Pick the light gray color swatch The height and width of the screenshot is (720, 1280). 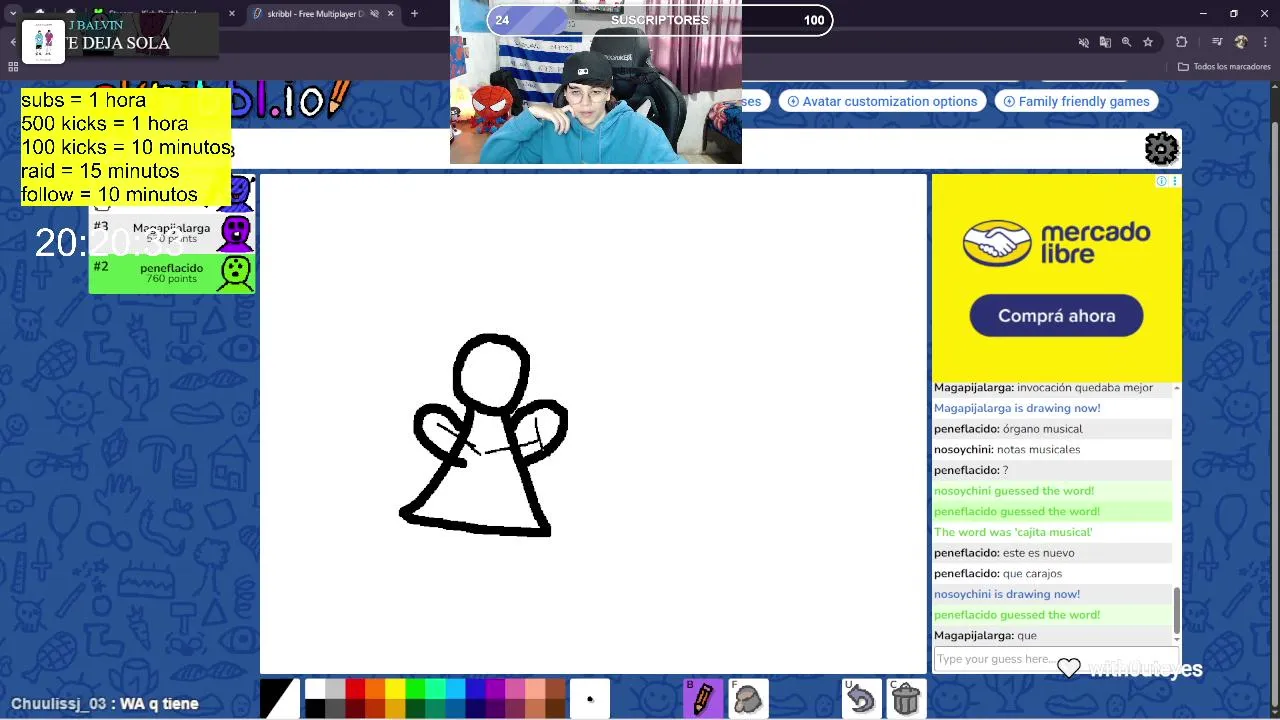pos(335,689)
